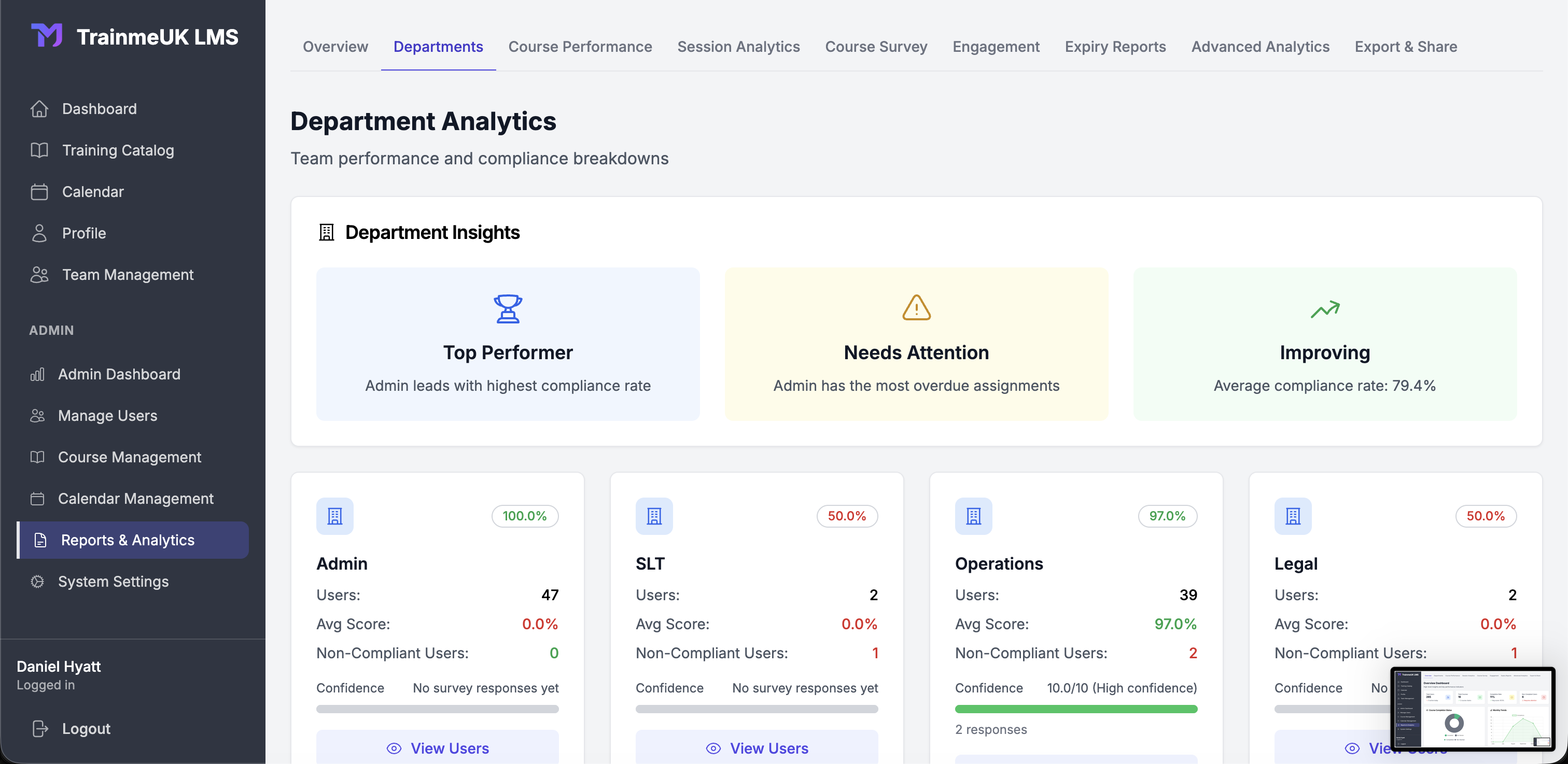Image resolution: width=1568 pixels, height=764 pixels.
Task: Click the Training Catalog book icon
Action: click(39, 150)
